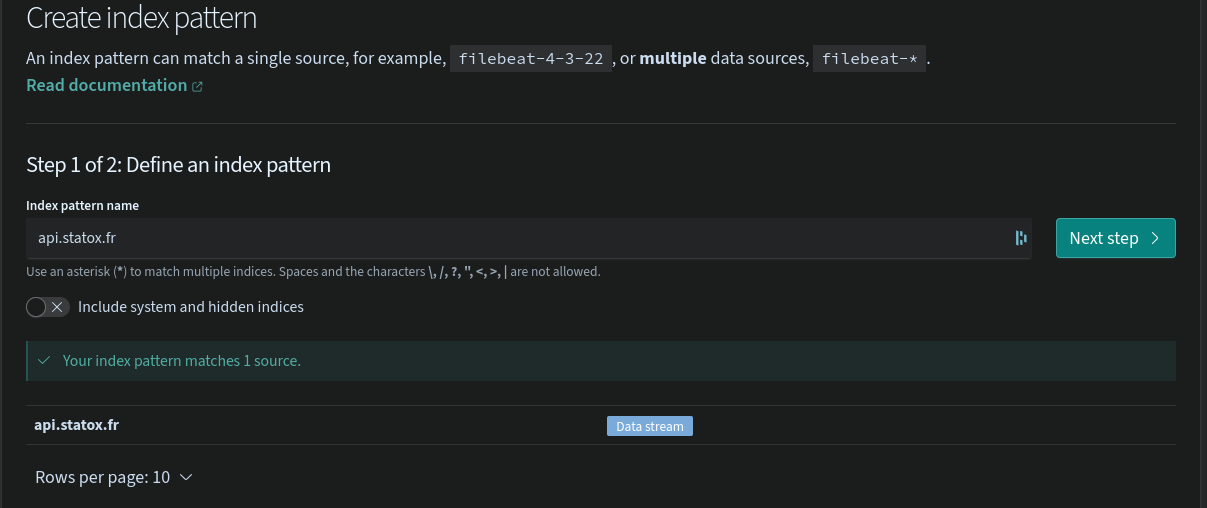
Task: Click the "Index pattern name" field label
Action: 82,205
